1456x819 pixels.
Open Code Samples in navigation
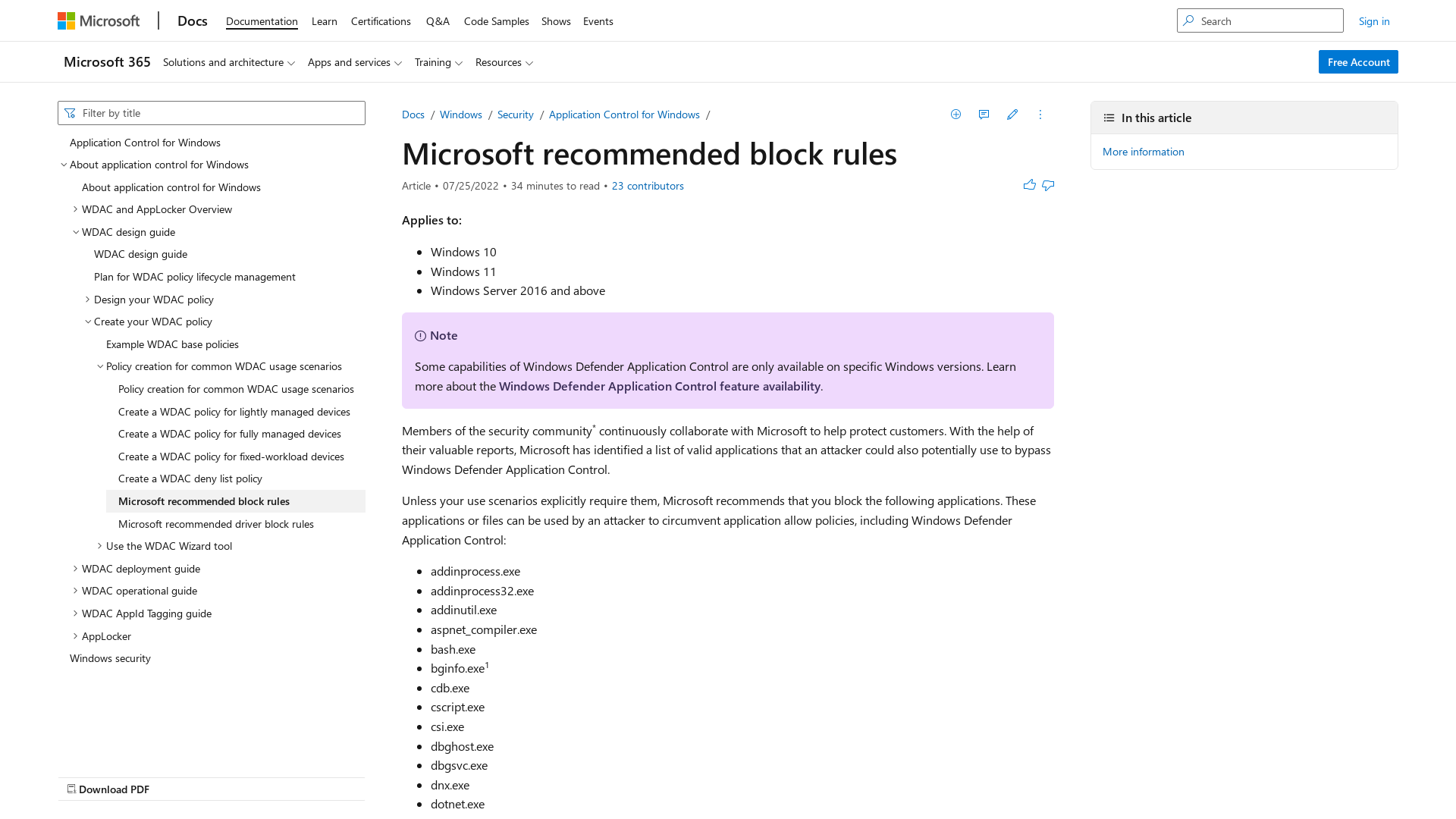(x=497, y=21)
